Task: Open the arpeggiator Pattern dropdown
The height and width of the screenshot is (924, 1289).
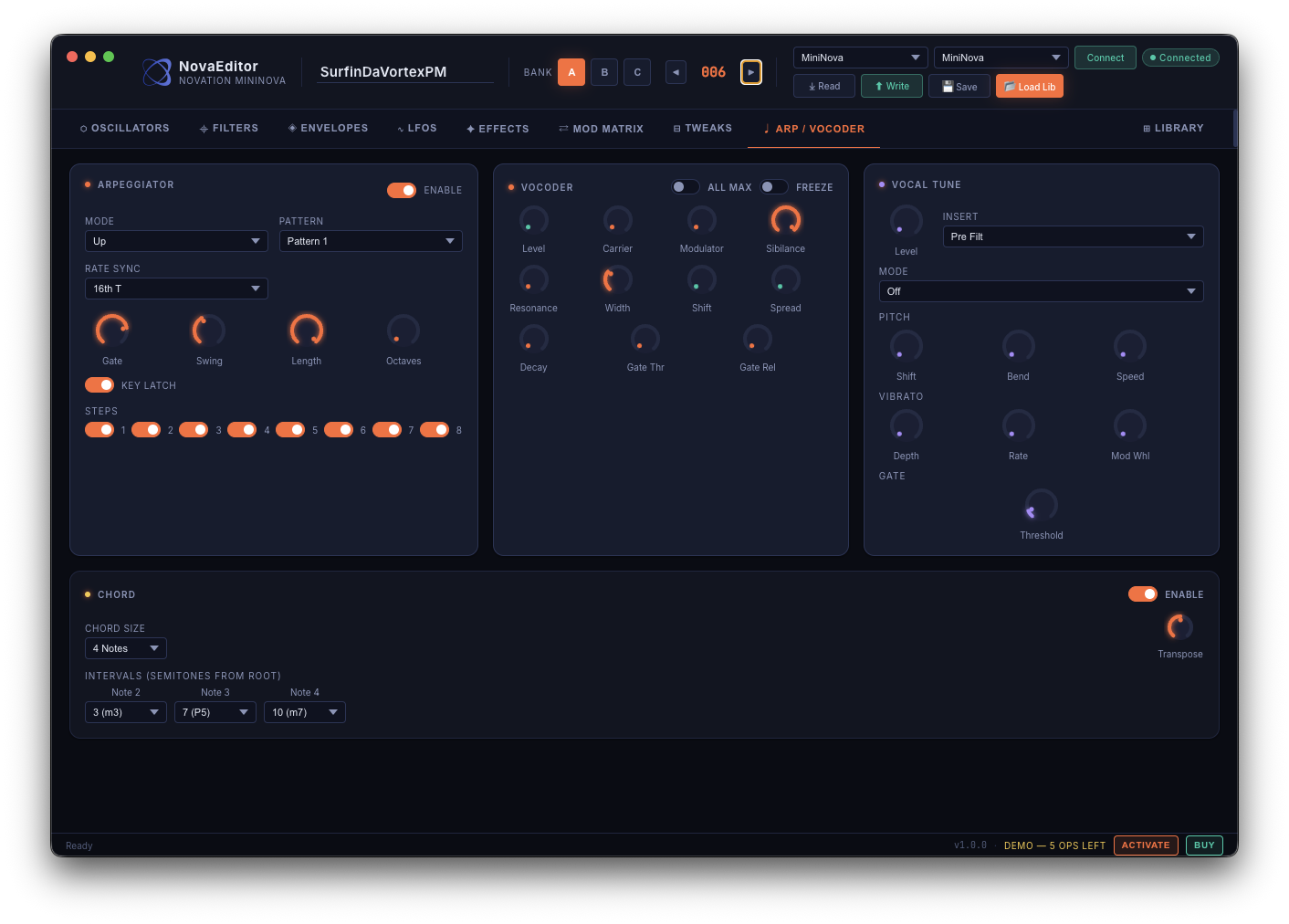Action: 371,241
